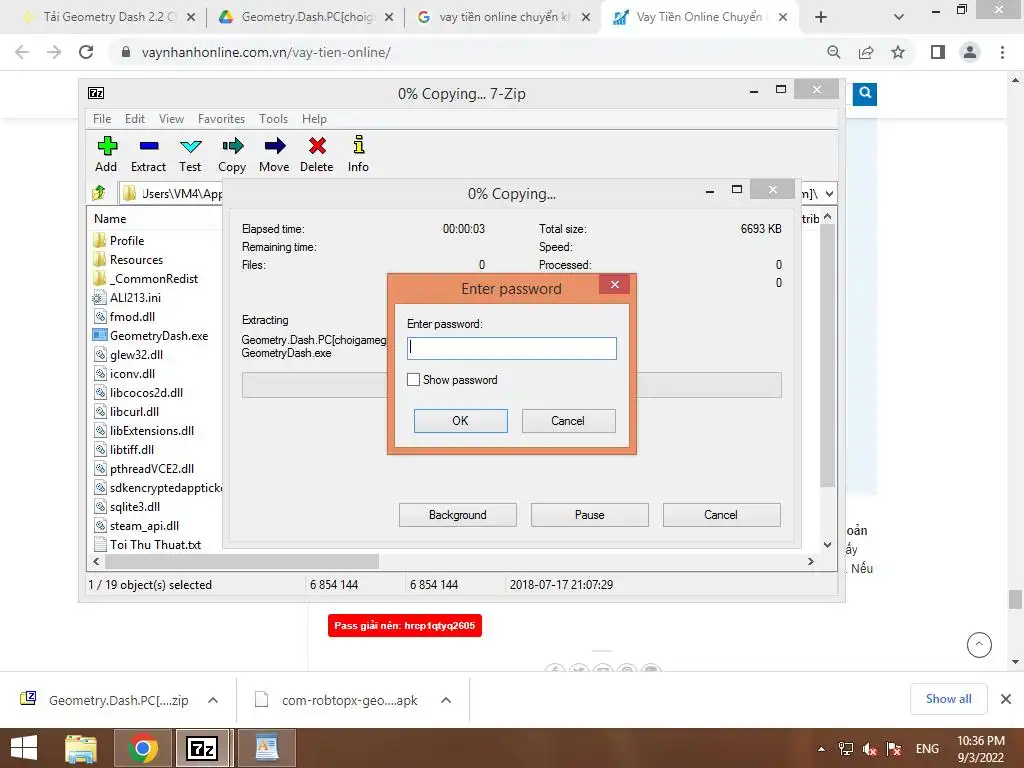This screenshot has width=1024, height=768.
Task: Click the document app icon in taskbar
Action: pos(266,748)
